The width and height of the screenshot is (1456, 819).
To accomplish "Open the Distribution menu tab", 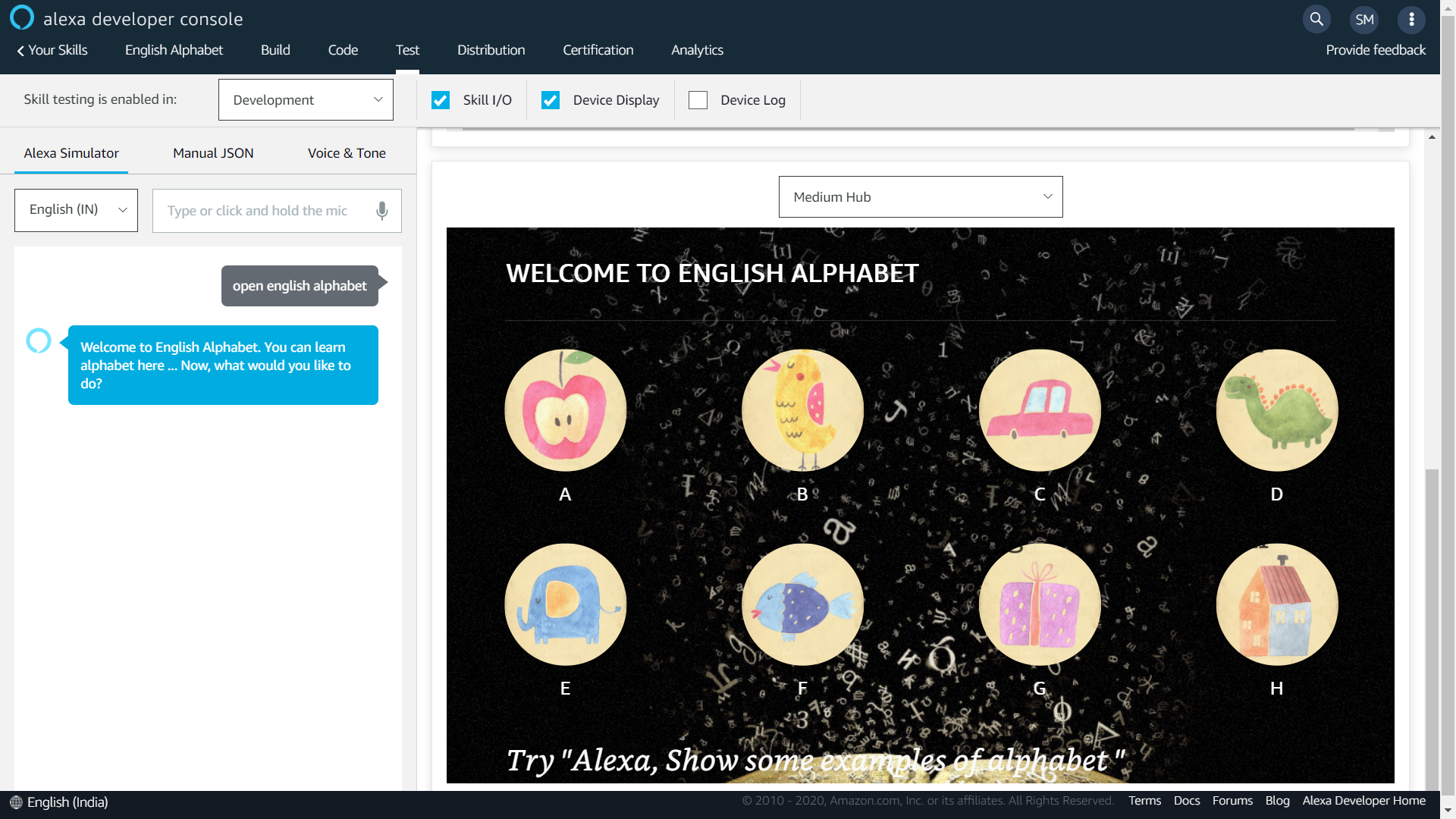I will pyautogui.click(x=491, y=50).
